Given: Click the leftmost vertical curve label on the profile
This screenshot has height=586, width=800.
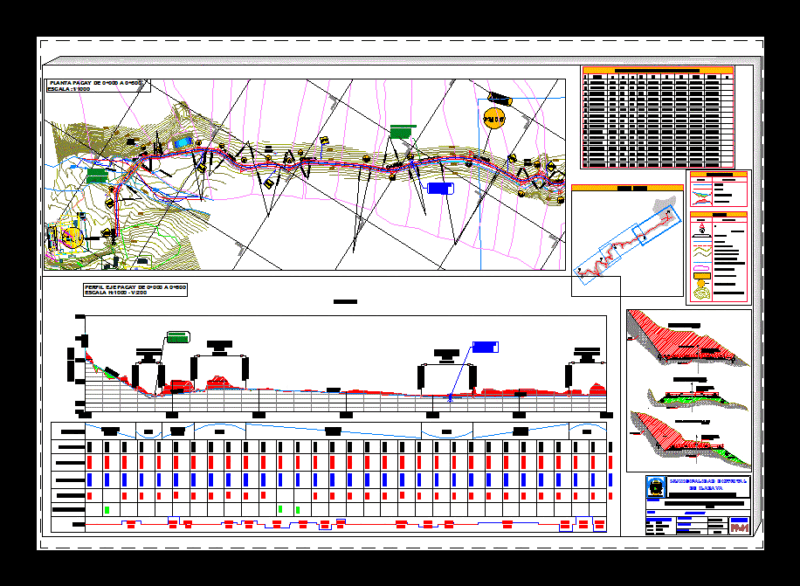Looking at the screenshot, I should (x=148, y=355).
